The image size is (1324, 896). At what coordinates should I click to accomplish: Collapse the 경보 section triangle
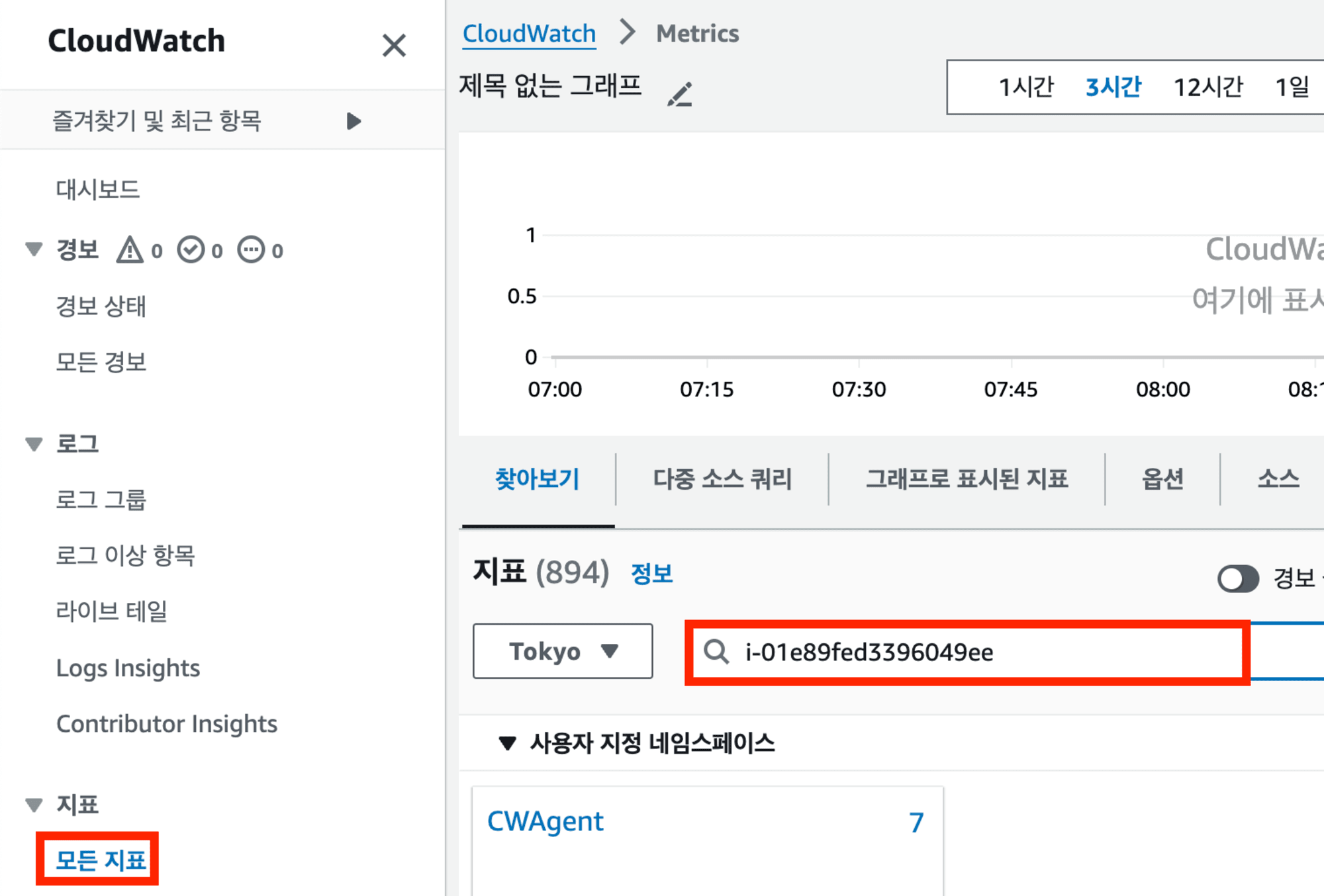tap(34, 249)
